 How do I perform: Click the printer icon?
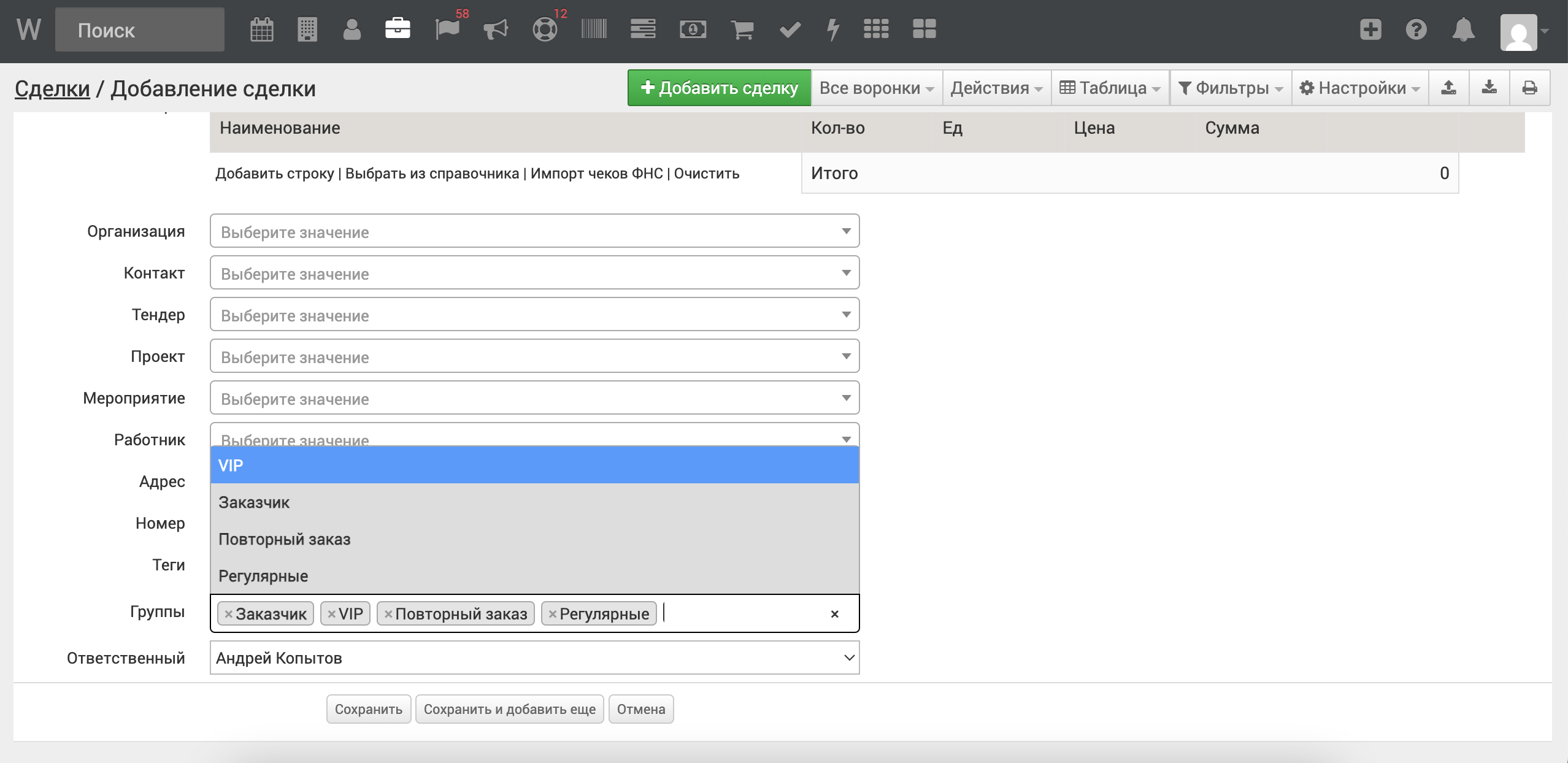[1529, 88]
